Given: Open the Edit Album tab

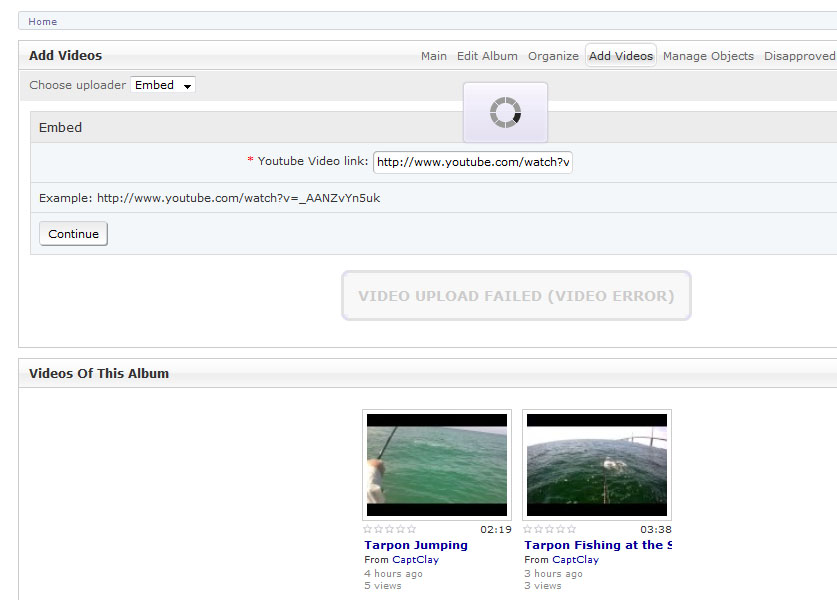Looking at the screenshot, I should (487, 56).
